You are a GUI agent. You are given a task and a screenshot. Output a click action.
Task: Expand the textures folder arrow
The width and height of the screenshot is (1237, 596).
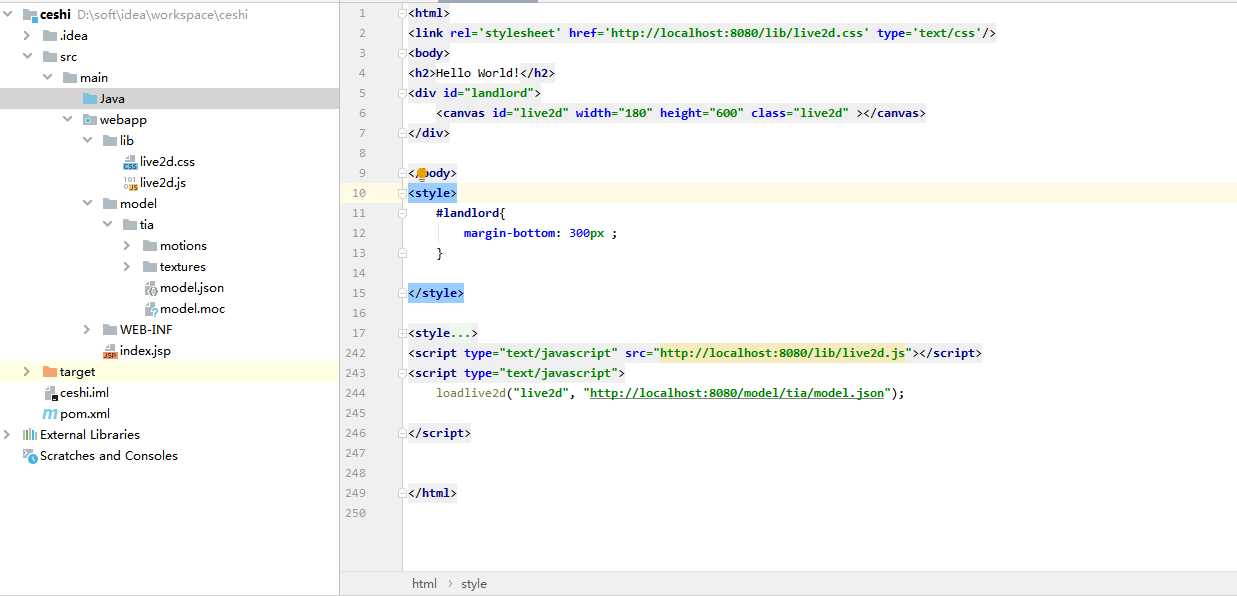tap(127, 267)
